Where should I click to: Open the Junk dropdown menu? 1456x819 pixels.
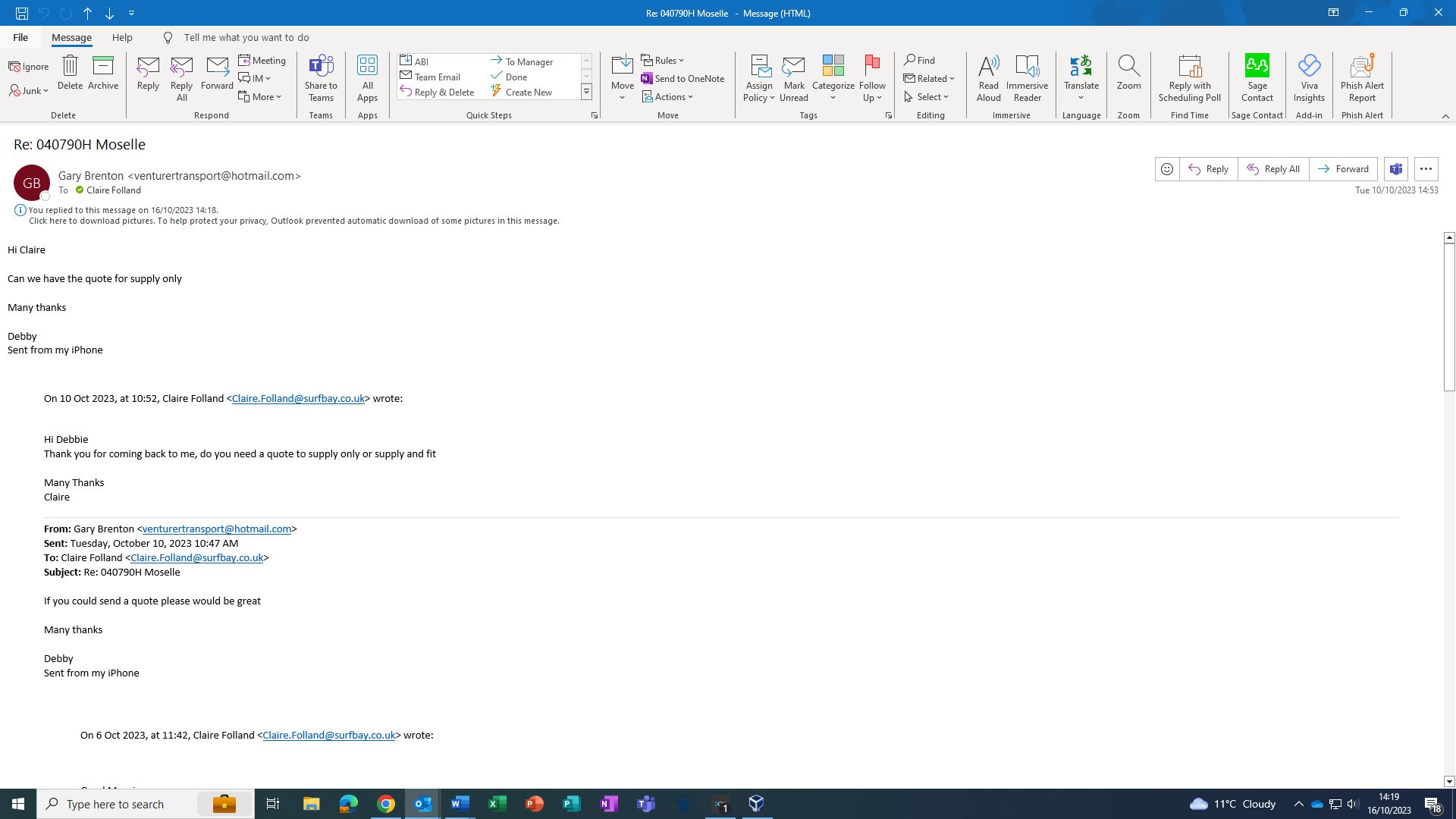pos(29,91)
